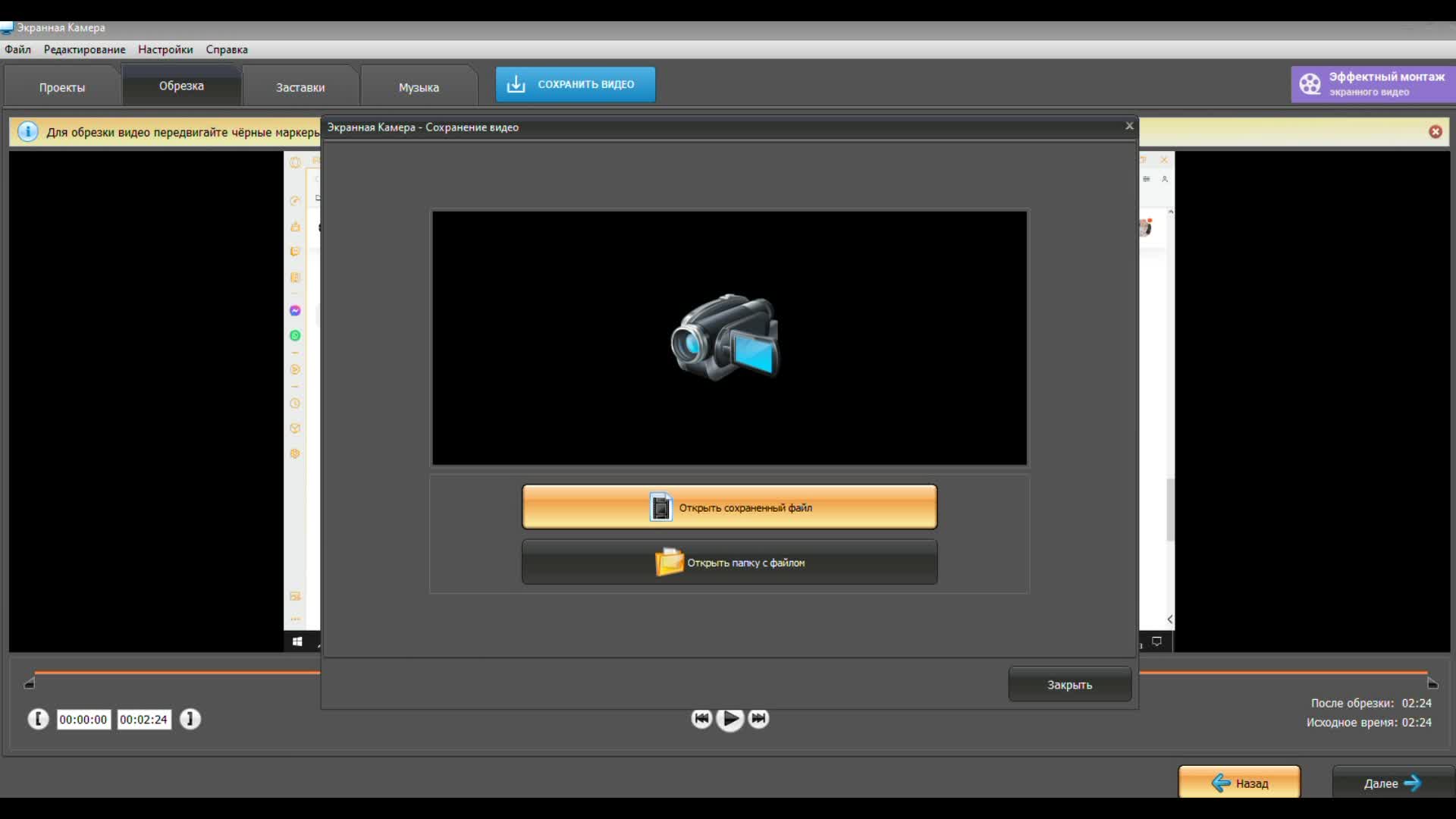Switch to the Заставки tab

tap(300, 86)
